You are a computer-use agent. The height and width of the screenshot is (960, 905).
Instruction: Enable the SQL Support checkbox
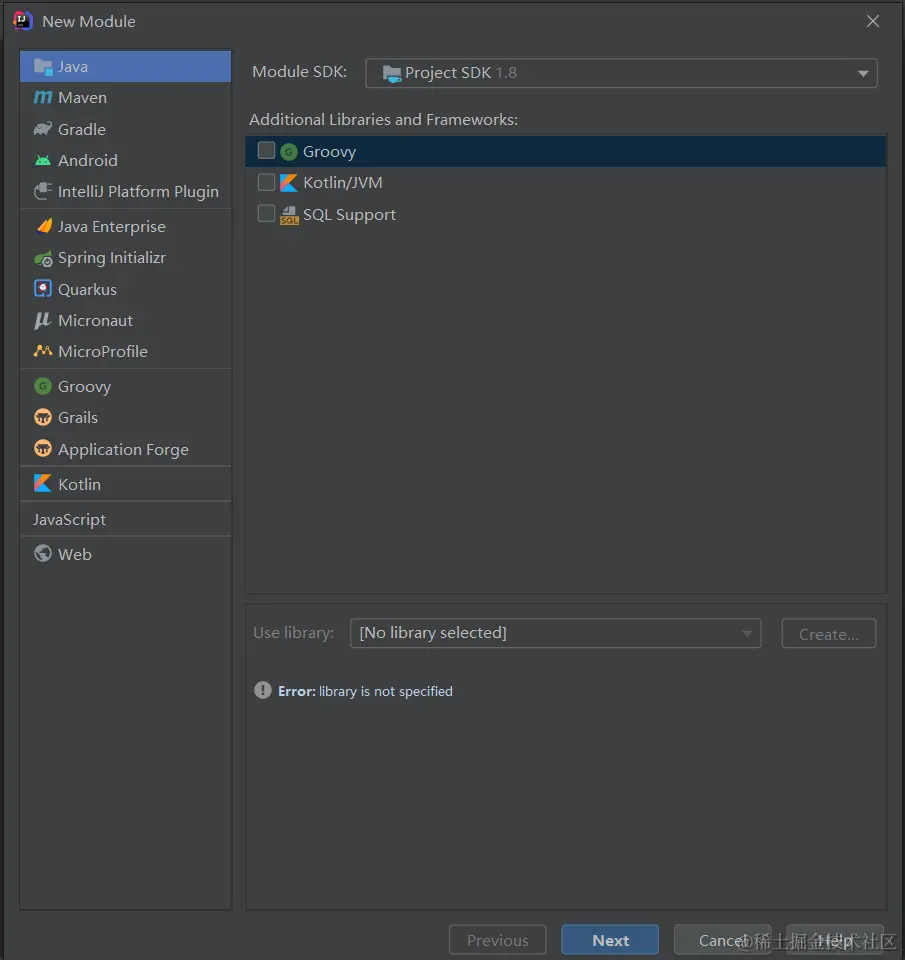[266, 214]
